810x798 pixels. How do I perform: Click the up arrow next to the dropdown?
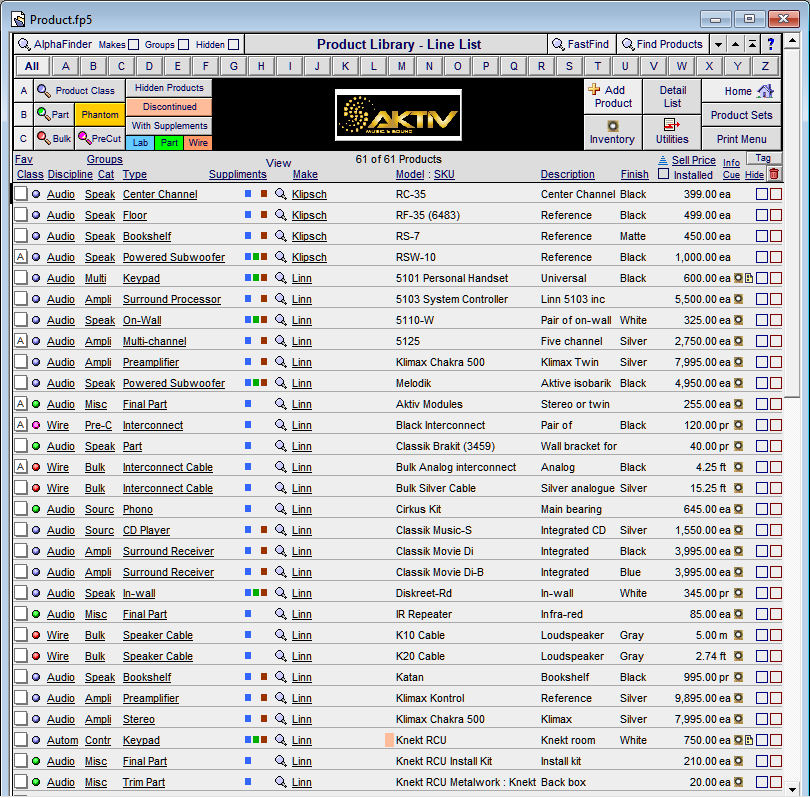tap(736, 44)
